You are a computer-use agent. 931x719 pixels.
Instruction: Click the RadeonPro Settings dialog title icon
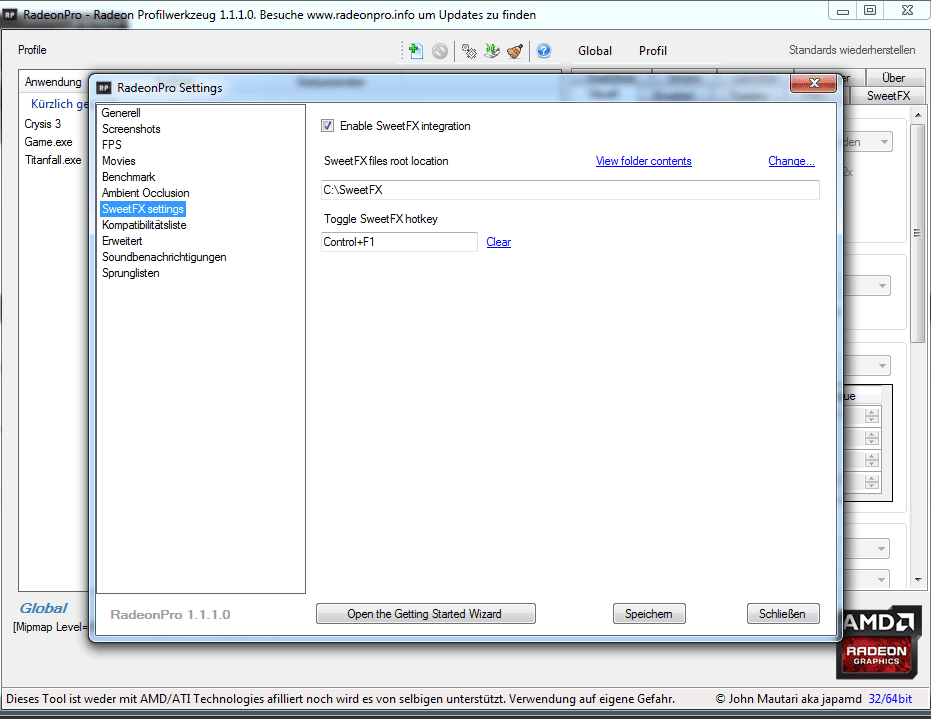104,88
